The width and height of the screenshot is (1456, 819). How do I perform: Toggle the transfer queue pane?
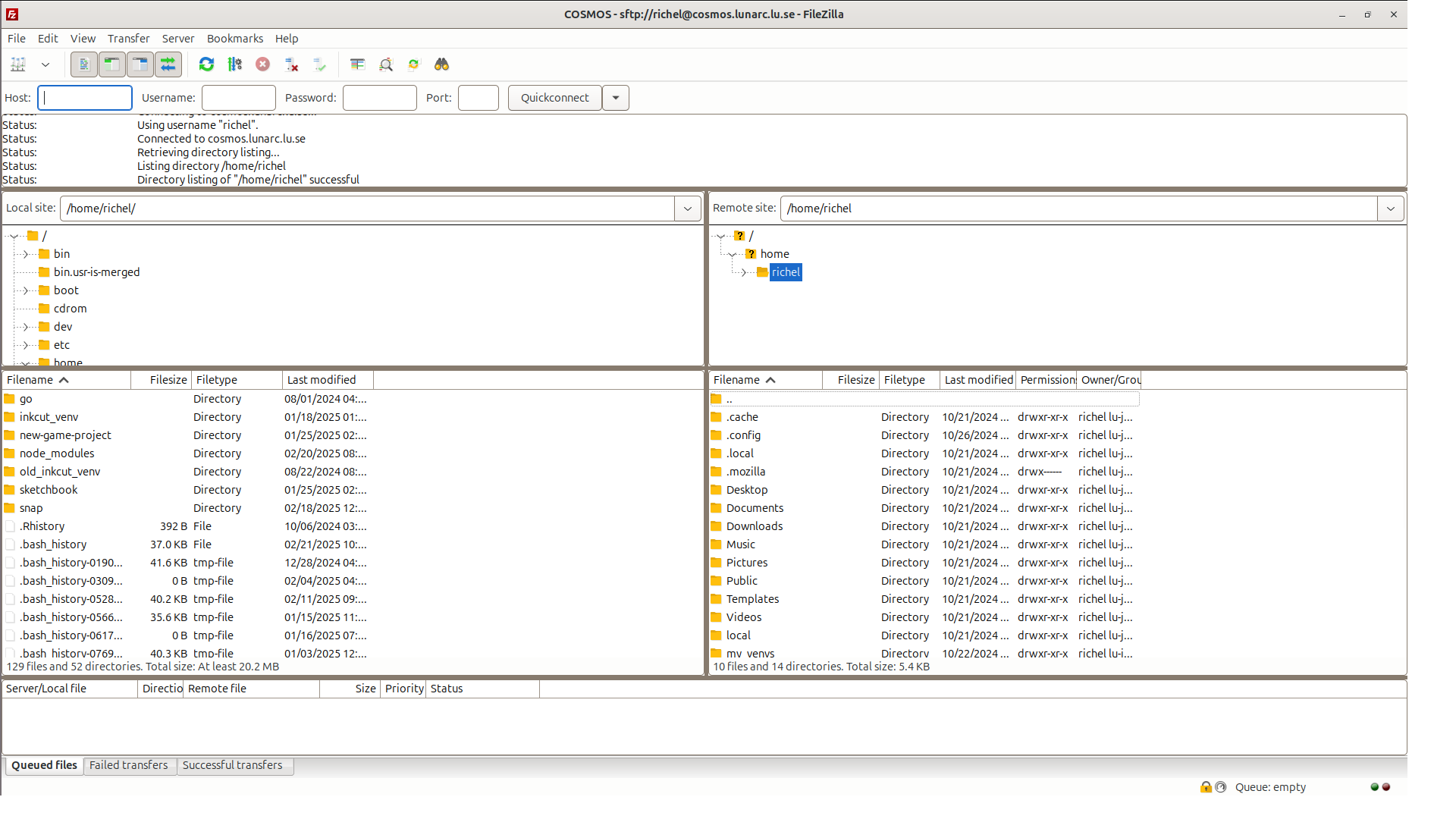coord(168,64)
